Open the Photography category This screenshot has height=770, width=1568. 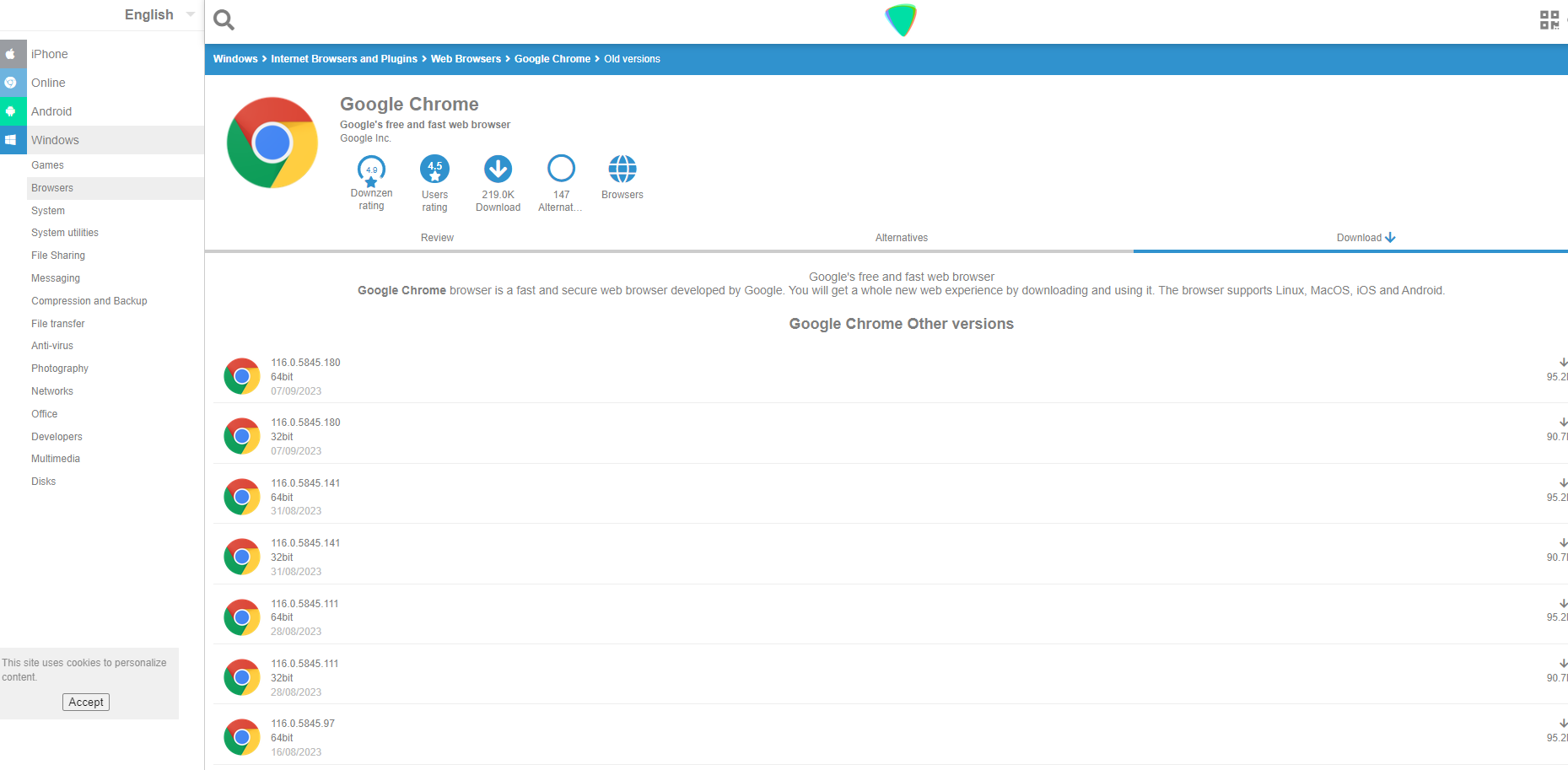[x=60, y=369]
